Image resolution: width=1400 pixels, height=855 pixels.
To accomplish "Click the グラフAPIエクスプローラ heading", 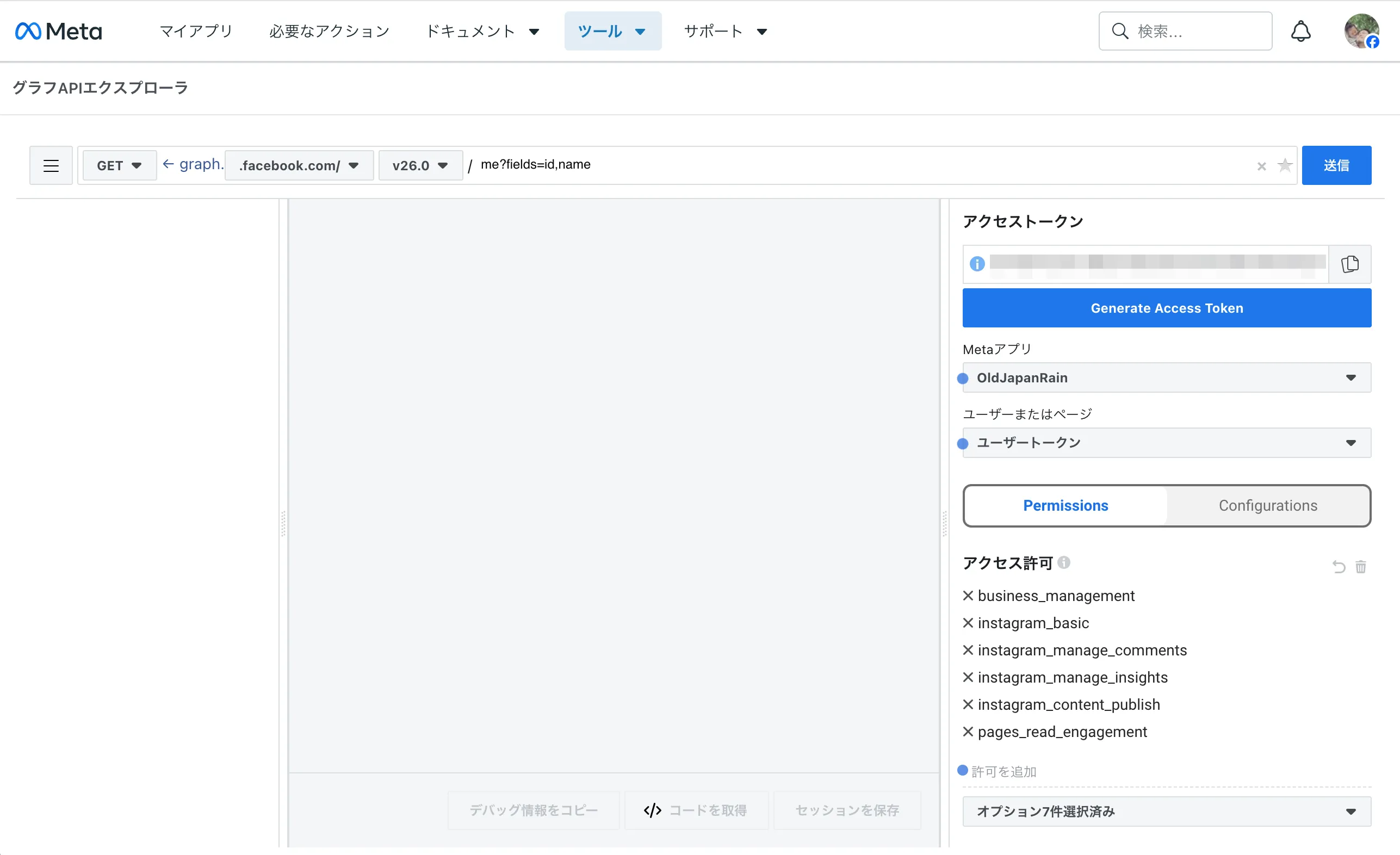I will [x=101, y=88].
